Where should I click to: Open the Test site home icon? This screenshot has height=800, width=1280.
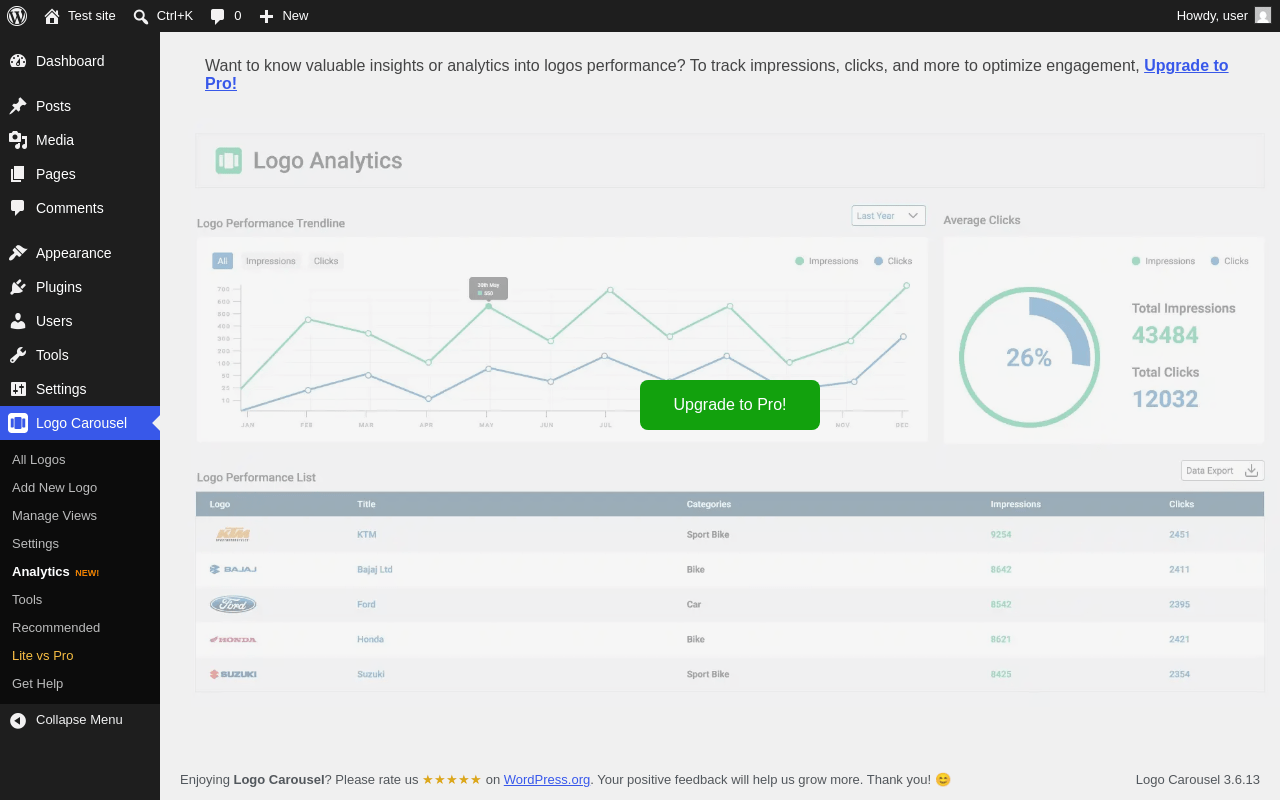(x=52, y=16)
